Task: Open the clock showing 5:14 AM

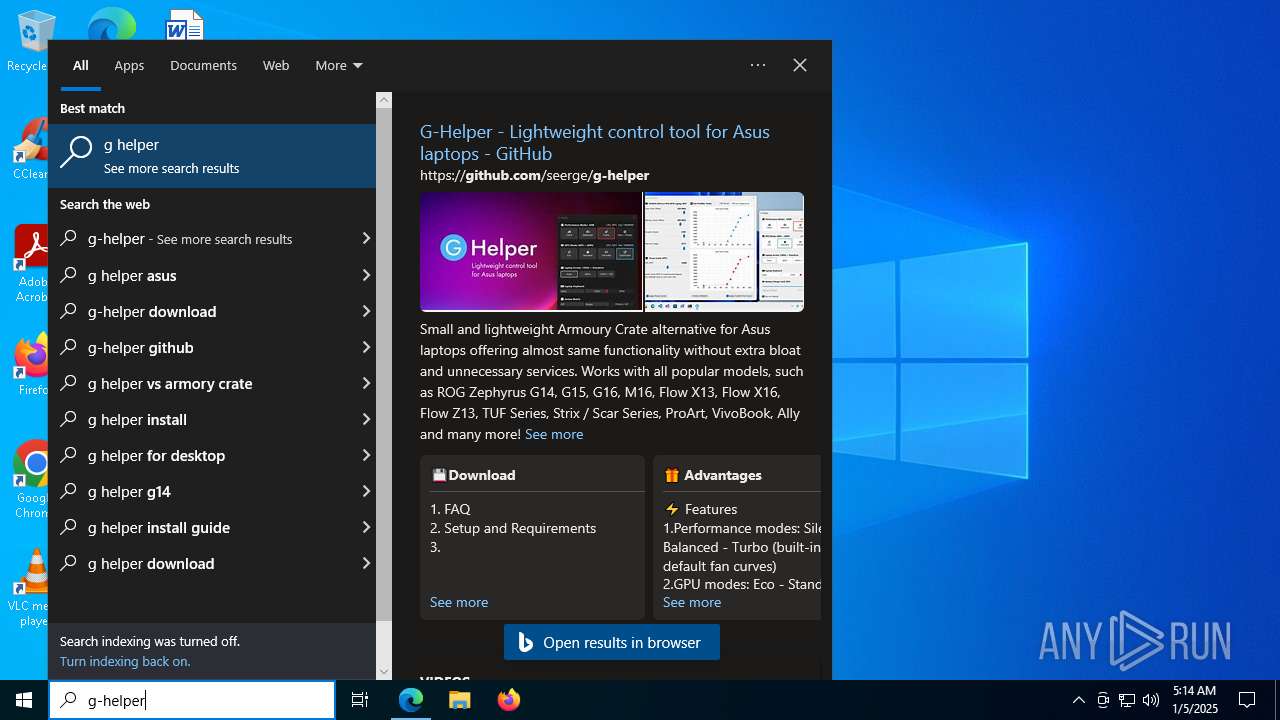Action: 1194,700
